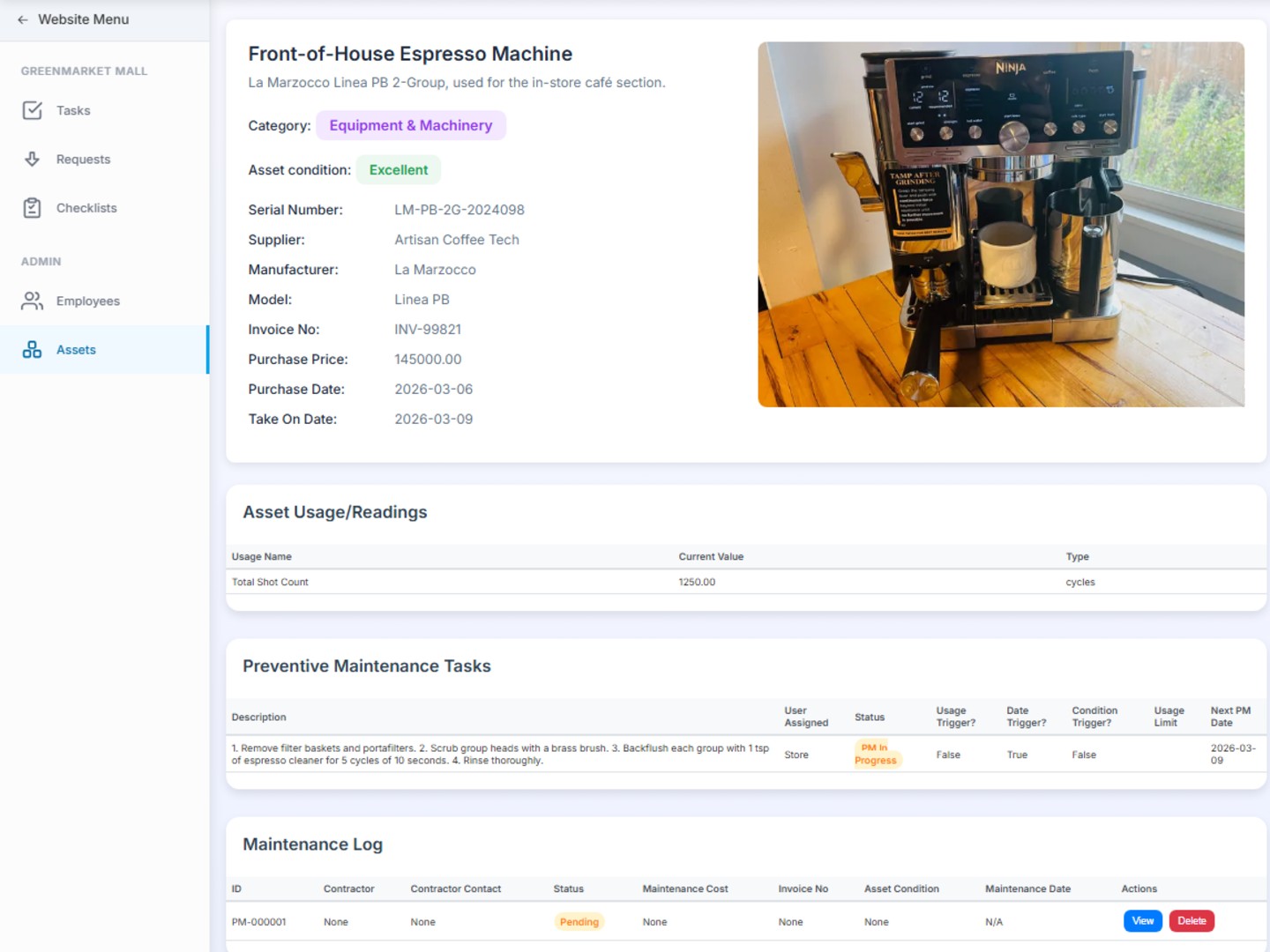This screenshot has width=1270, height=952.
Task: Click supplier name Artisan Coffee Tech
Action: pyautogui.click(x=457, y=240)
